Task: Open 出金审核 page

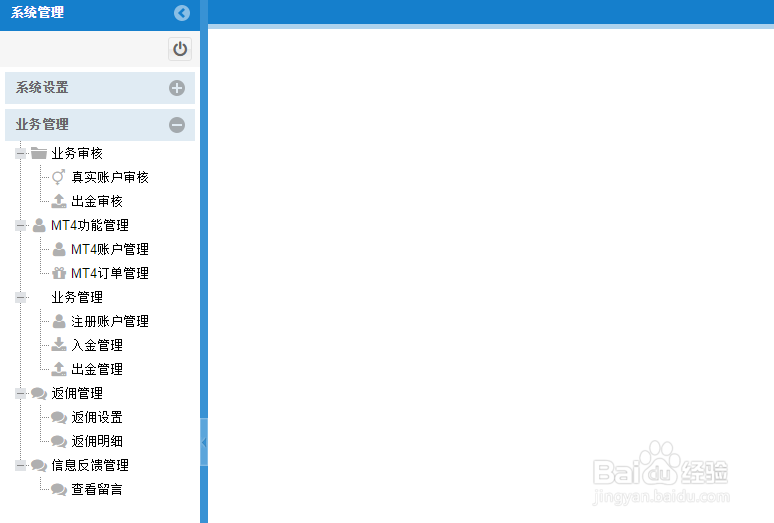Action: [x=97, y=201]
